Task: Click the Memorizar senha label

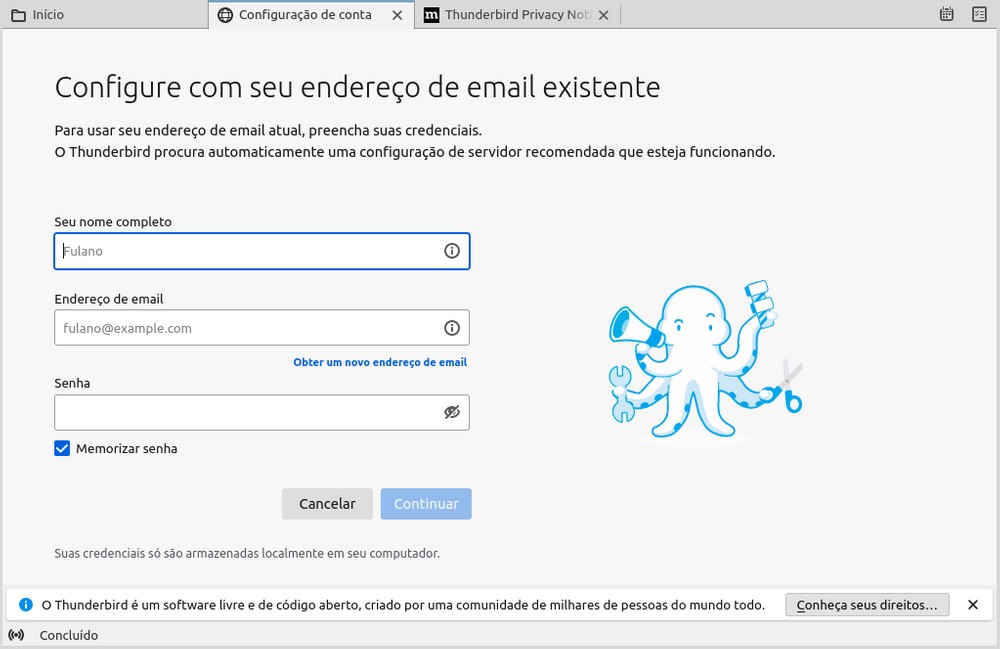Action: [126, 449]
